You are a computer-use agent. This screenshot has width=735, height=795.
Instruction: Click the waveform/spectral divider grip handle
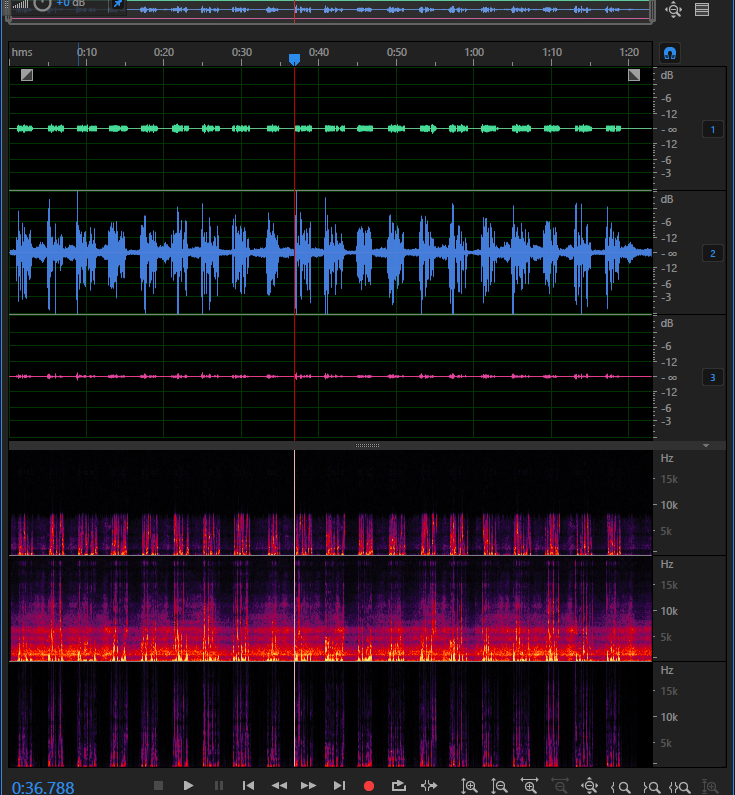[x=368, y=445]
